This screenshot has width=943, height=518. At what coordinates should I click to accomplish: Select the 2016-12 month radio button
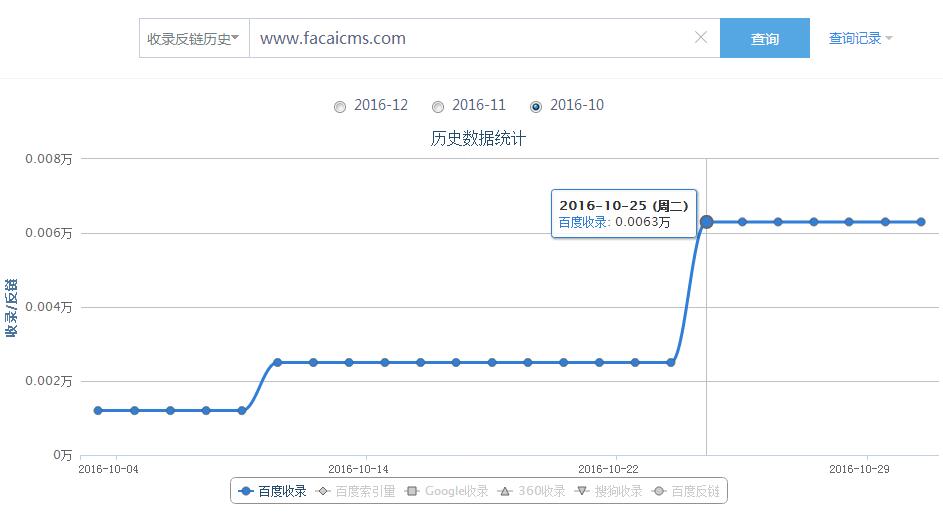click(340, 107)
